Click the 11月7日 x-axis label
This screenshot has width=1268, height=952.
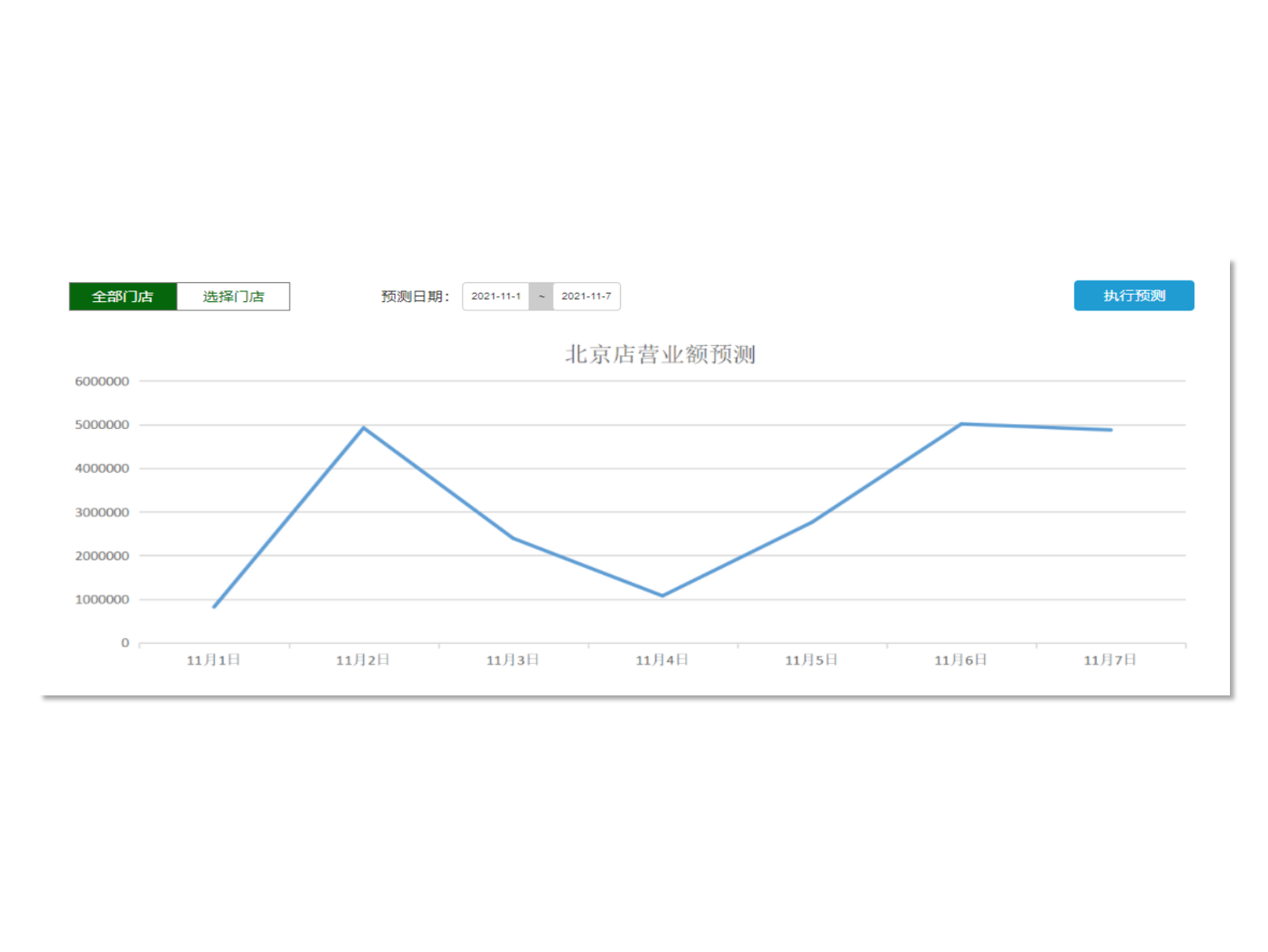(x=1110, y=660)
